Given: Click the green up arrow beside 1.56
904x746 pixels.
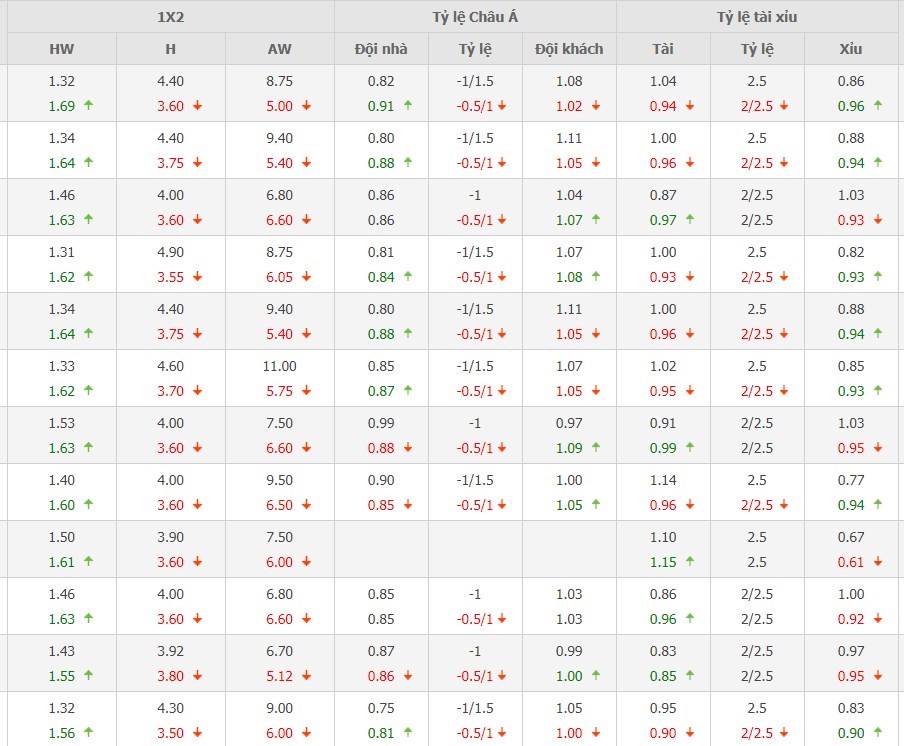Looking at the screenshot, I should pos(88,732).
